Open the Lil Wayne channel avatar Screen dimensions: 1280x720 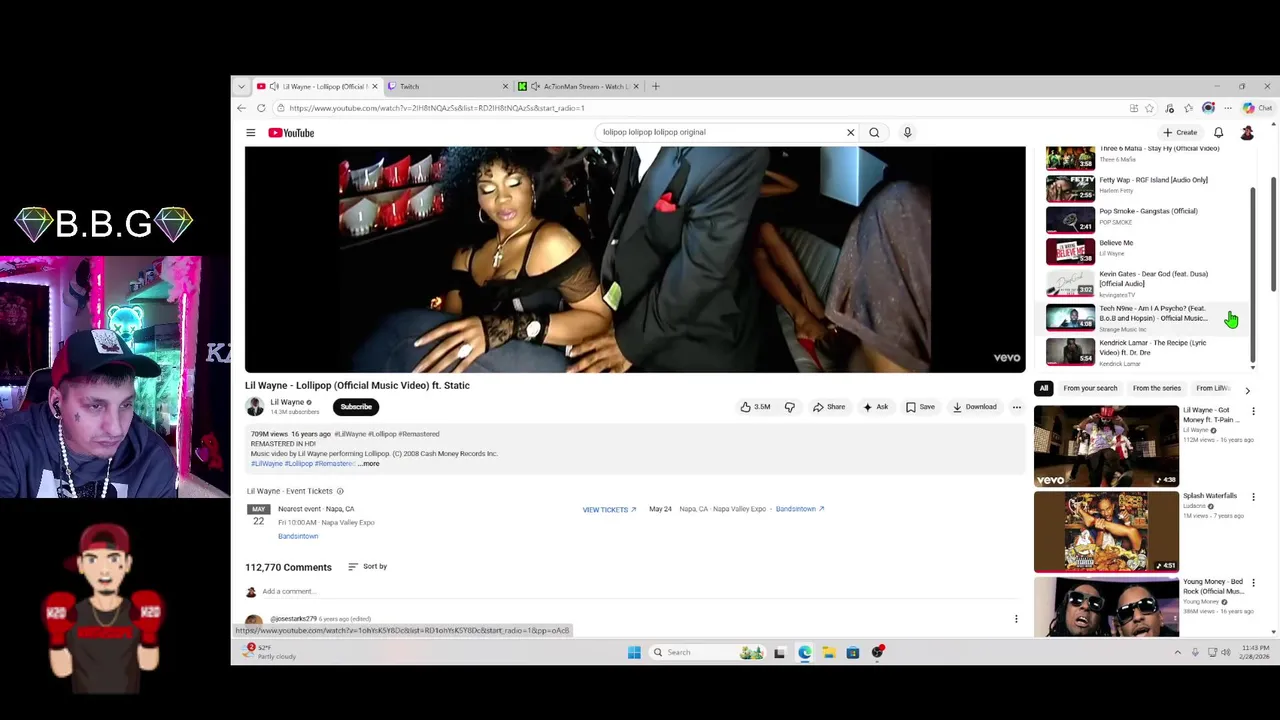click(x=255, y=406)
